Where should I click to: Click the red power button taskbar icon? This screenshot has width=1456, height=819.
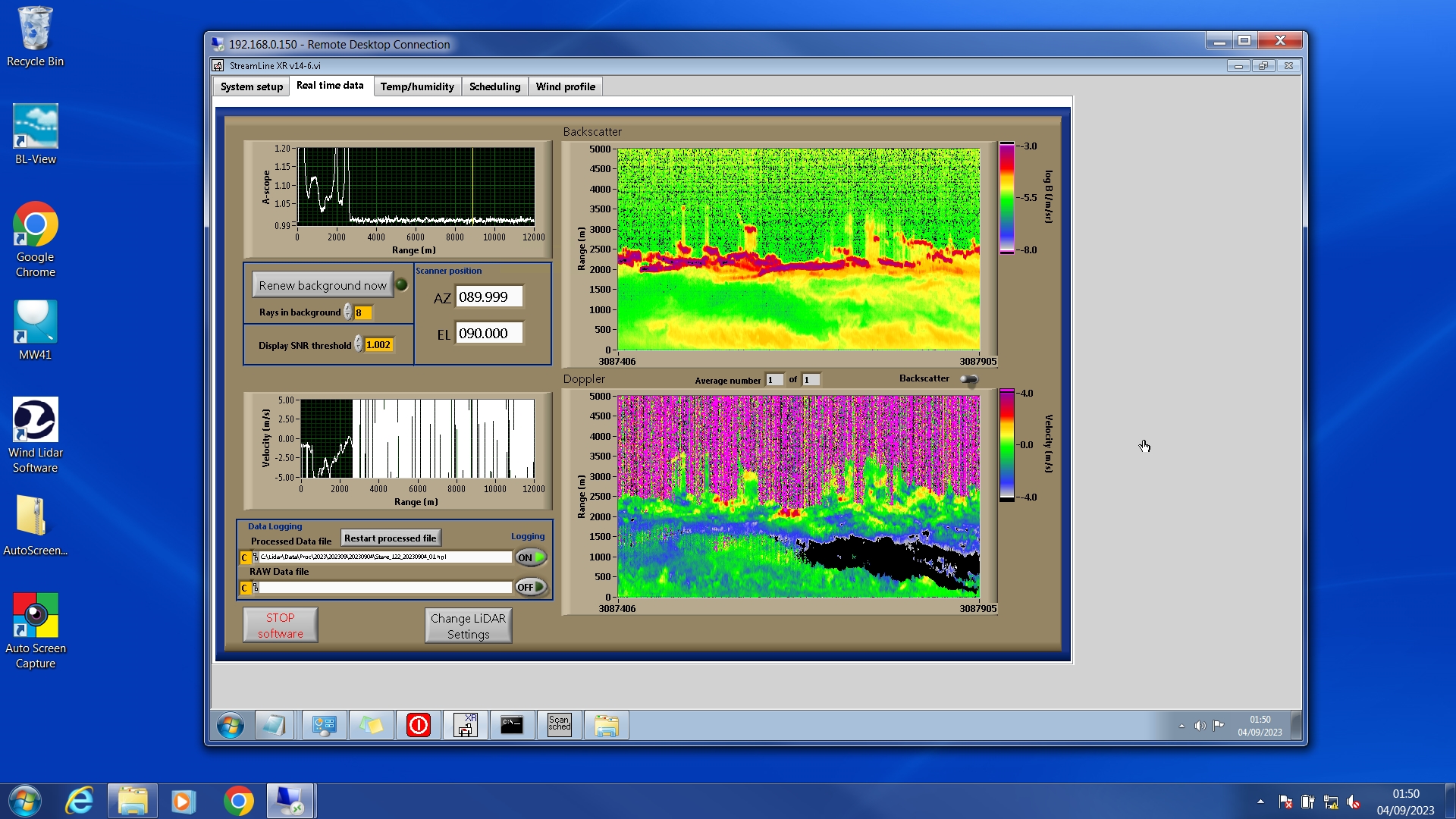419,726
